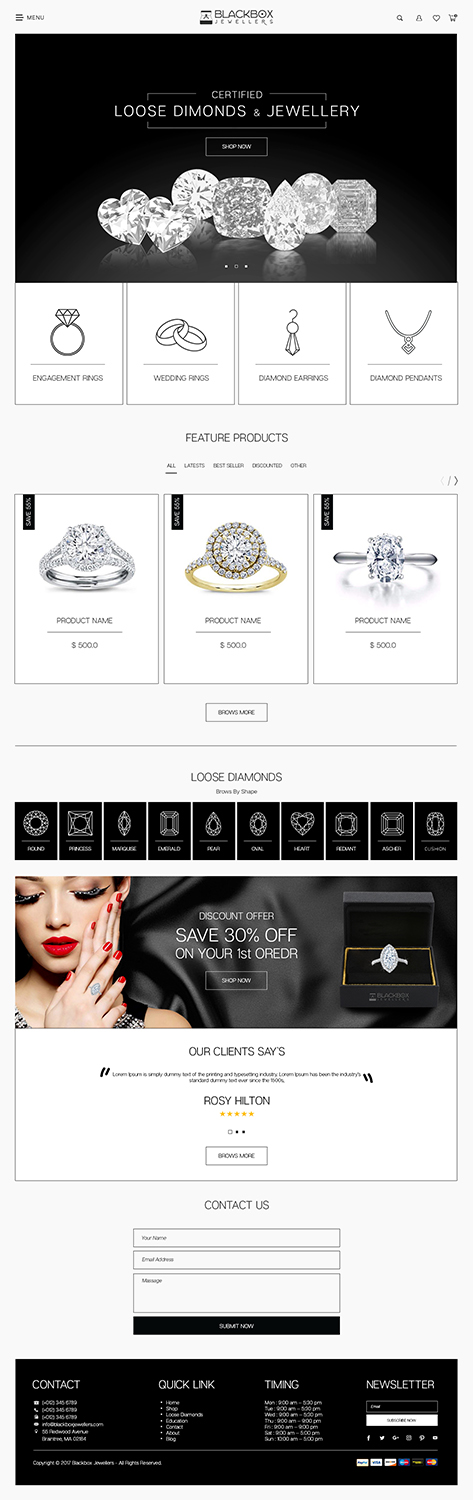The width and height of the screenshot is (473, 1500).
Task: Switch to the Best Seller tab
Action: click(x=228, y=466)
